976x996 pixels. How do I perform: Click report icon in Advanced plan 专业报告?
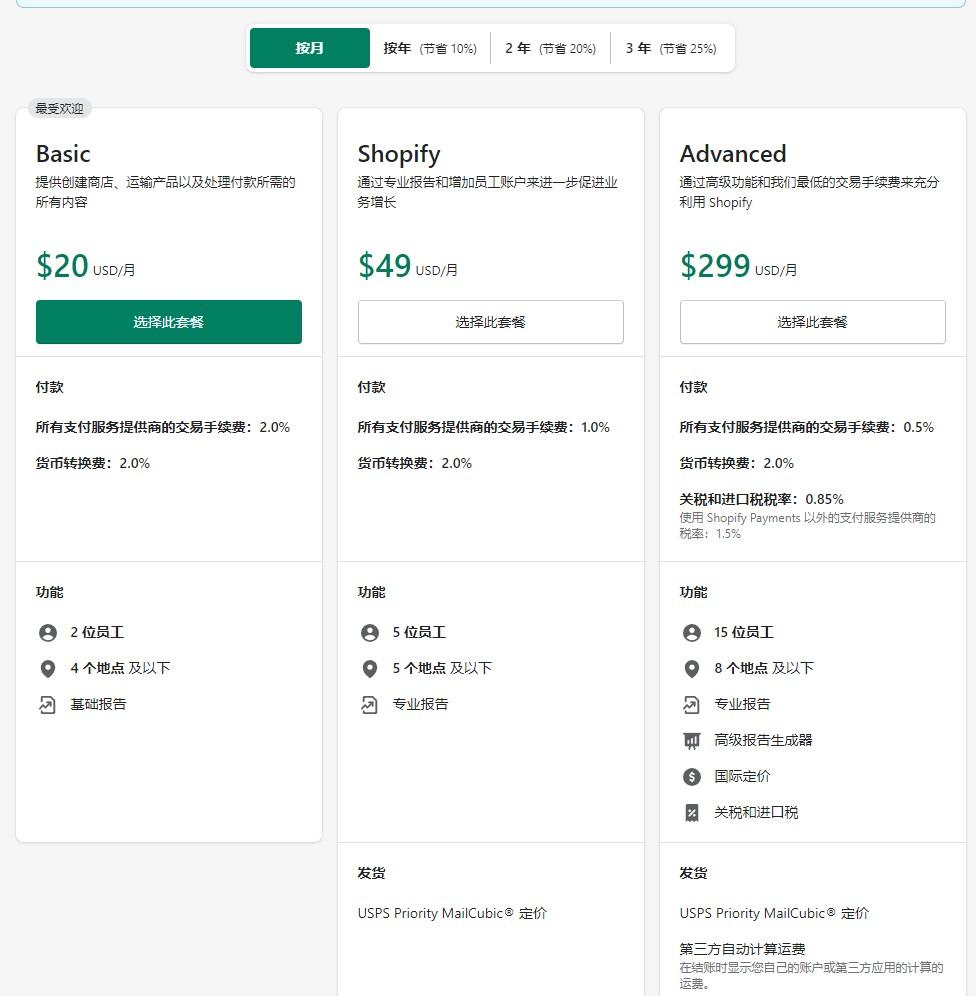692,704
